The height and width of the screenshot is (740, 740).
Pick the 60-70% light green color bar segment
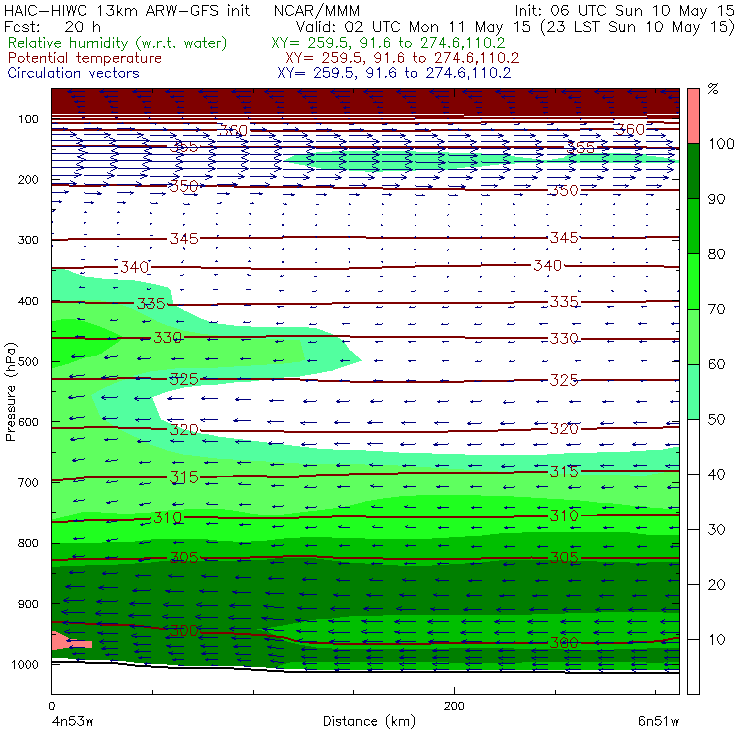(693, 336)
